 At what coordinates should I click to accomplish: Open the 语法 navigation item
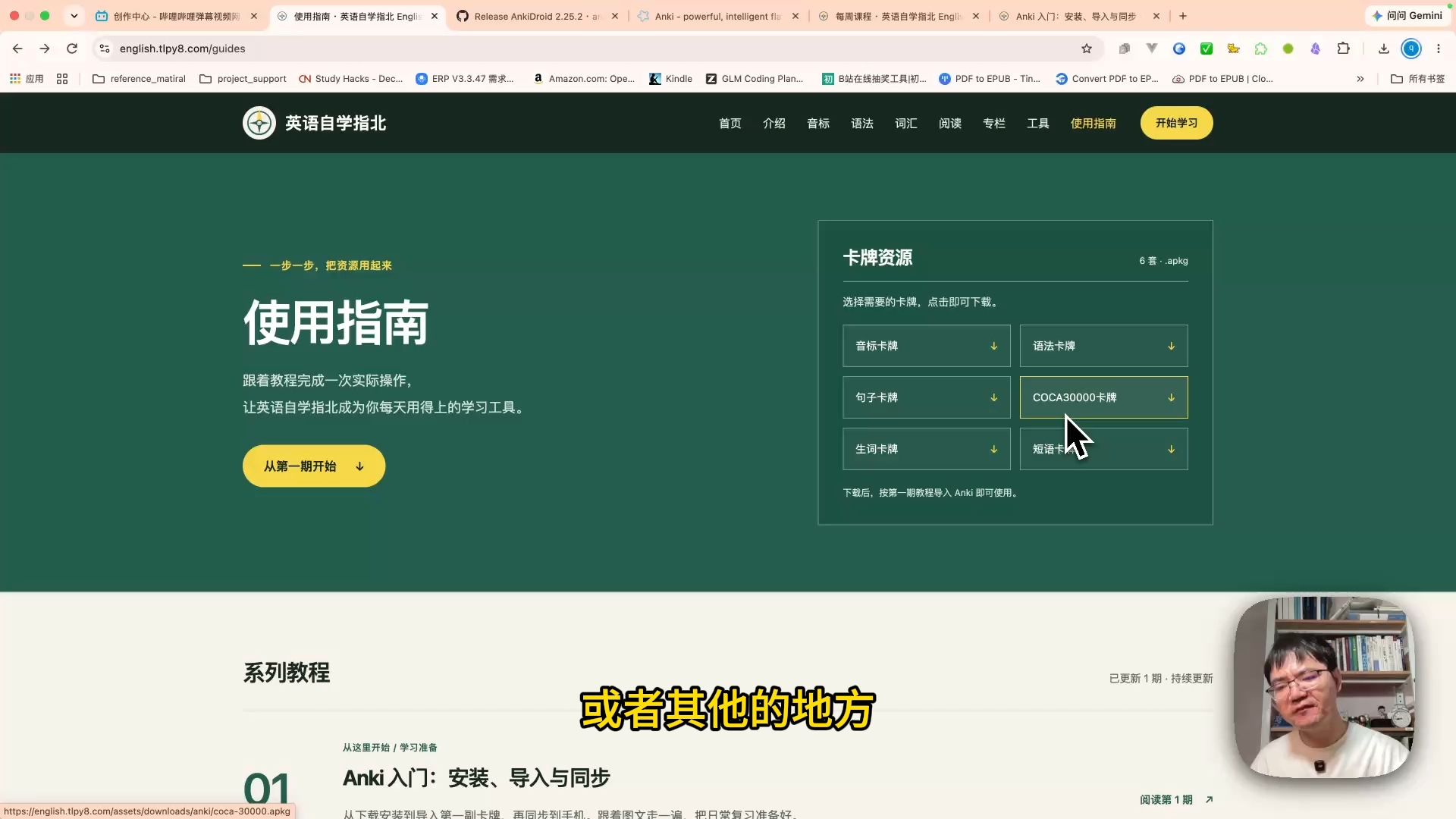coord(861,123)
